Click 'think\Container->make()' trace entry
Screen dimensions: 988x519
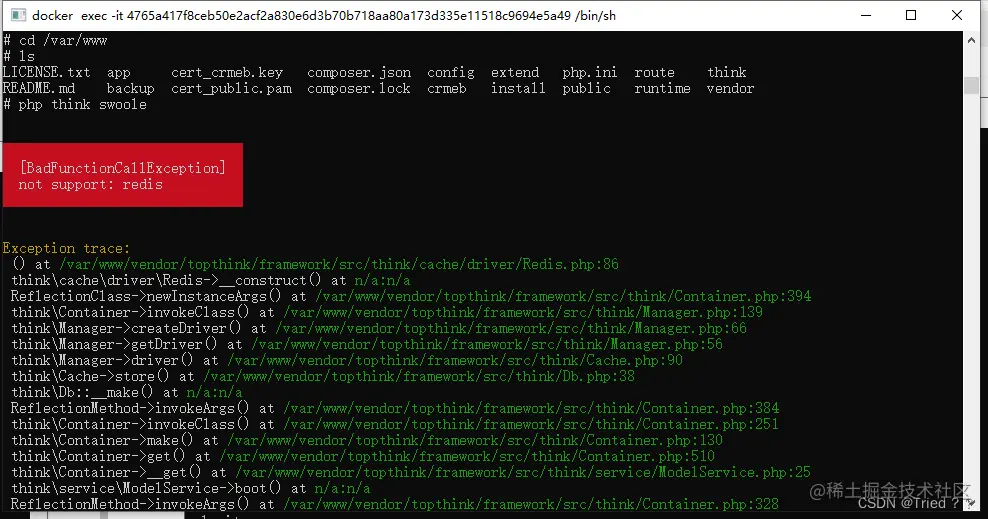pyautogui.click(x=102, y=440)
